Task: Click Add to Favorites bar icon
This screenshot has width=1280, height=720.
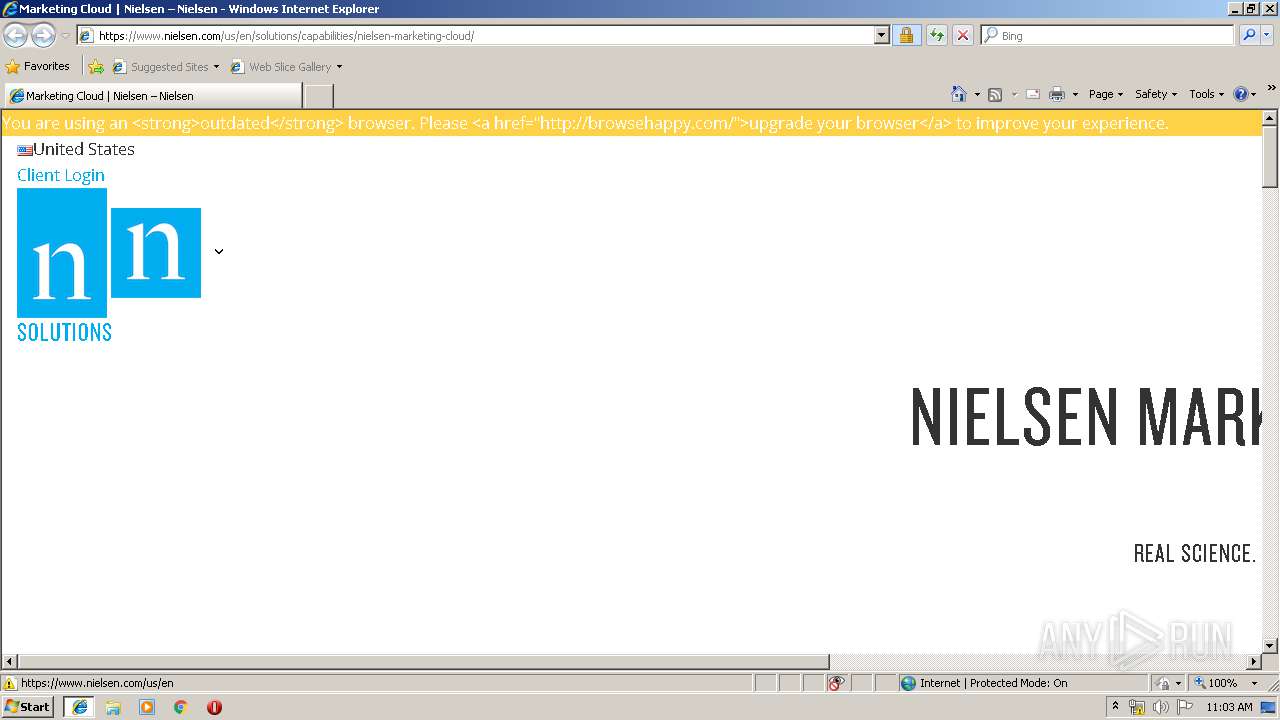Action: 96,67
